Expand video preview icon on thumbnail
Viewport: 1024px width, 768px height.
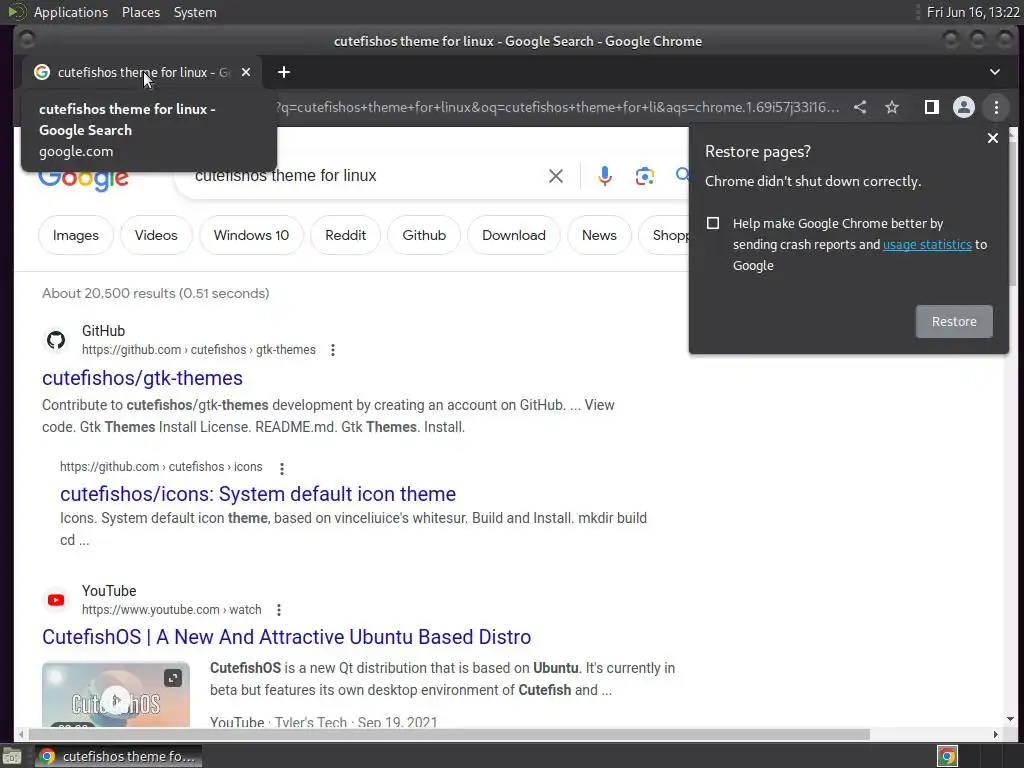coord(172,678)
